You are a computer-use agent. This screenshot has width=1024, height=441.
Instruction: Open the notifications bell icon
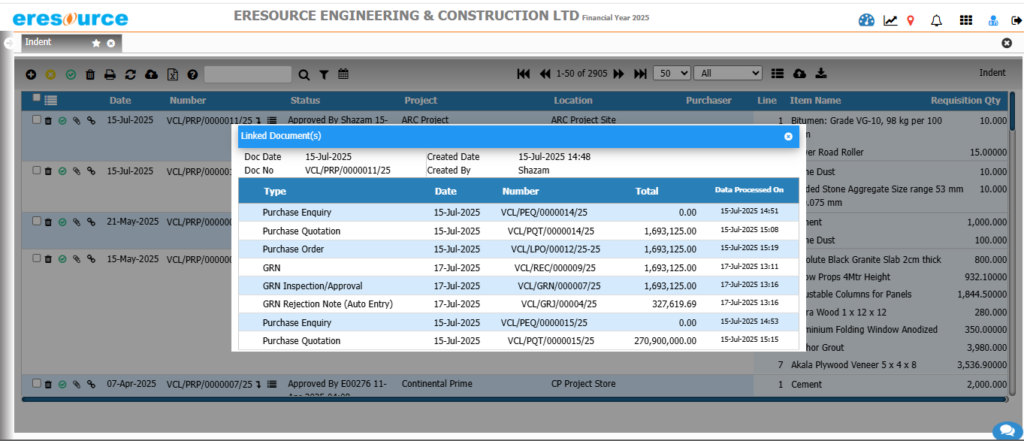[936, 20]
